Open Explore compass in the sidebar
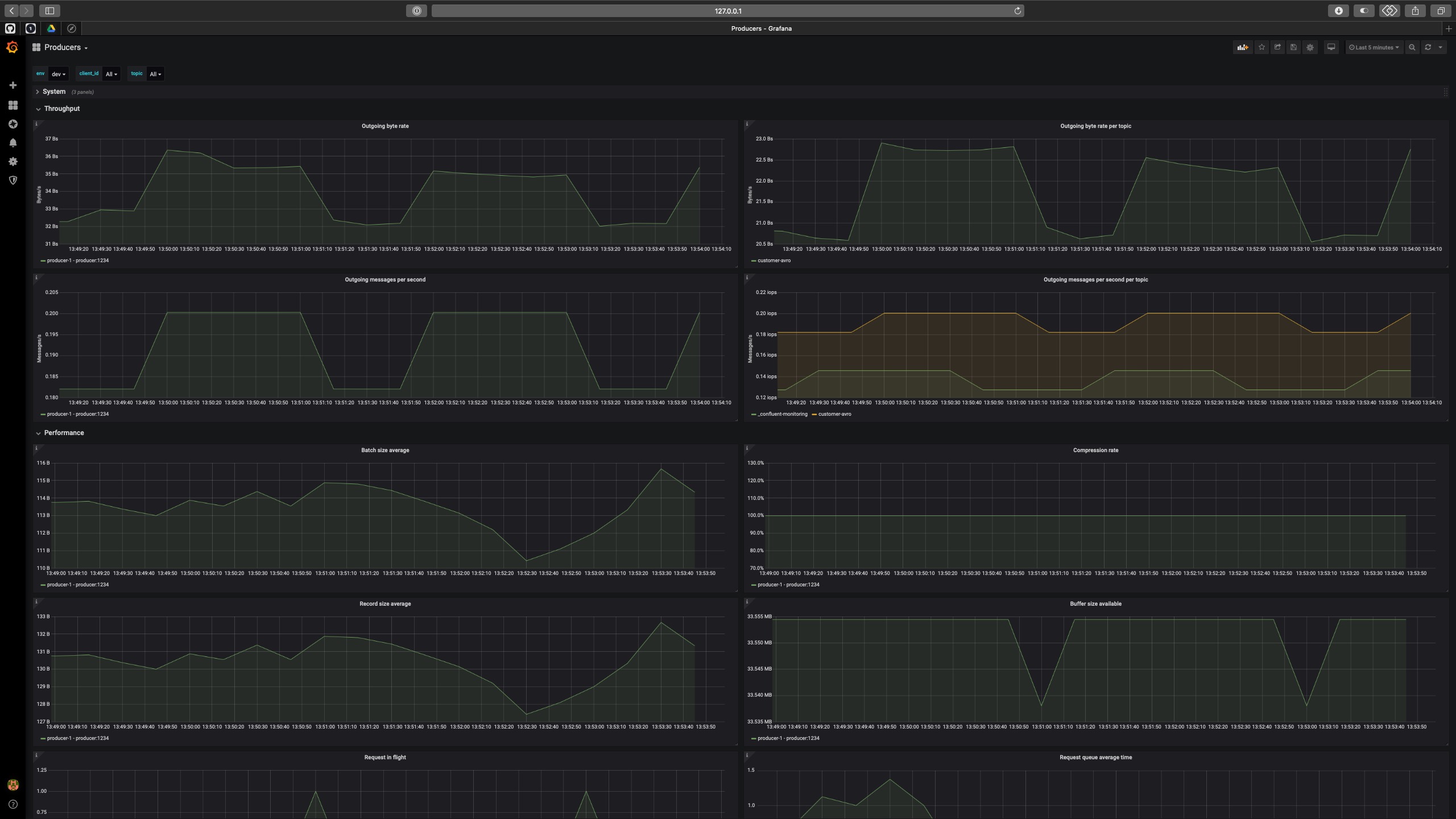The height and width of the screenshot is (819, 1456). point(13,124)
